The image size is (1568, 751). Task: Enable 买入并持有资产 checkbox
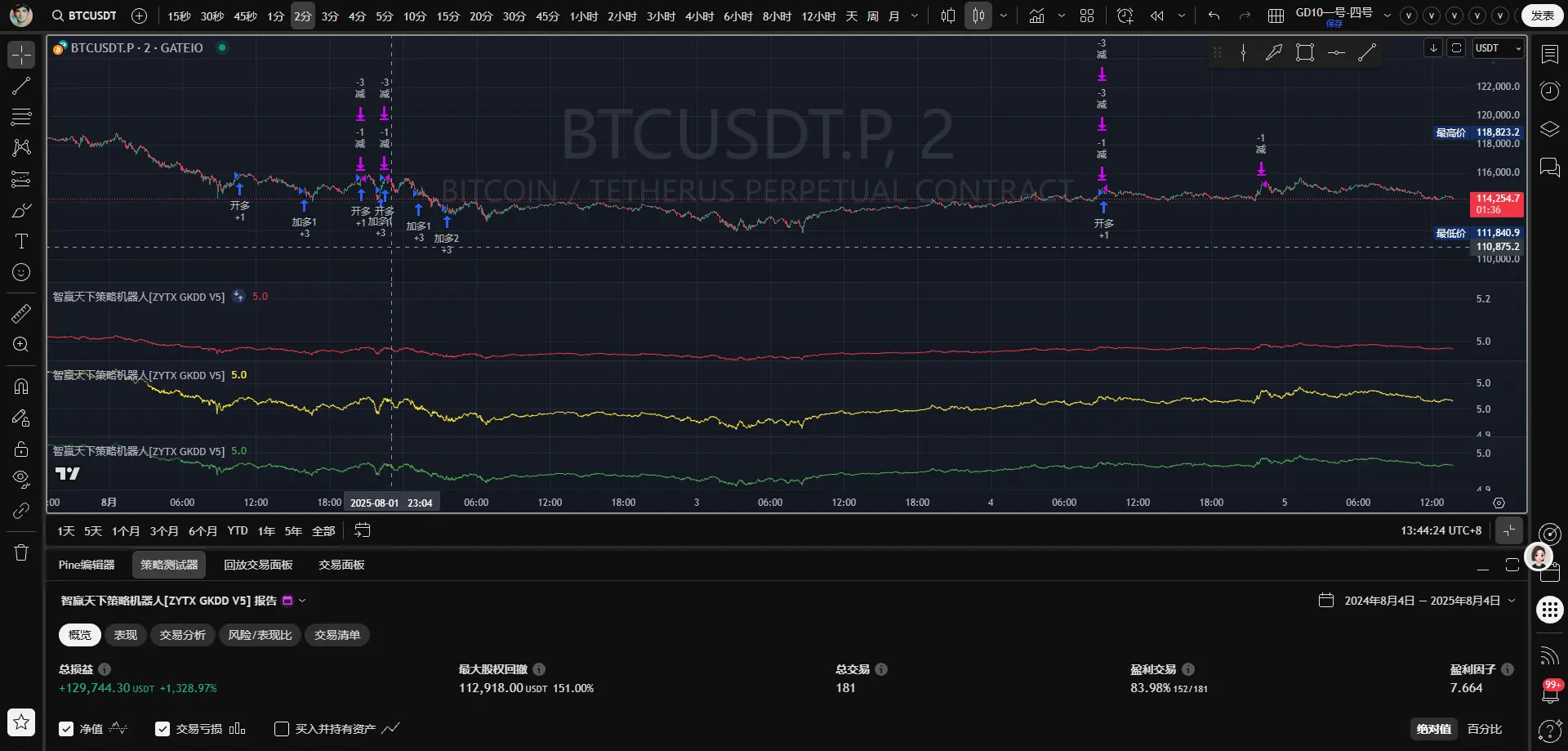(282, 729)
